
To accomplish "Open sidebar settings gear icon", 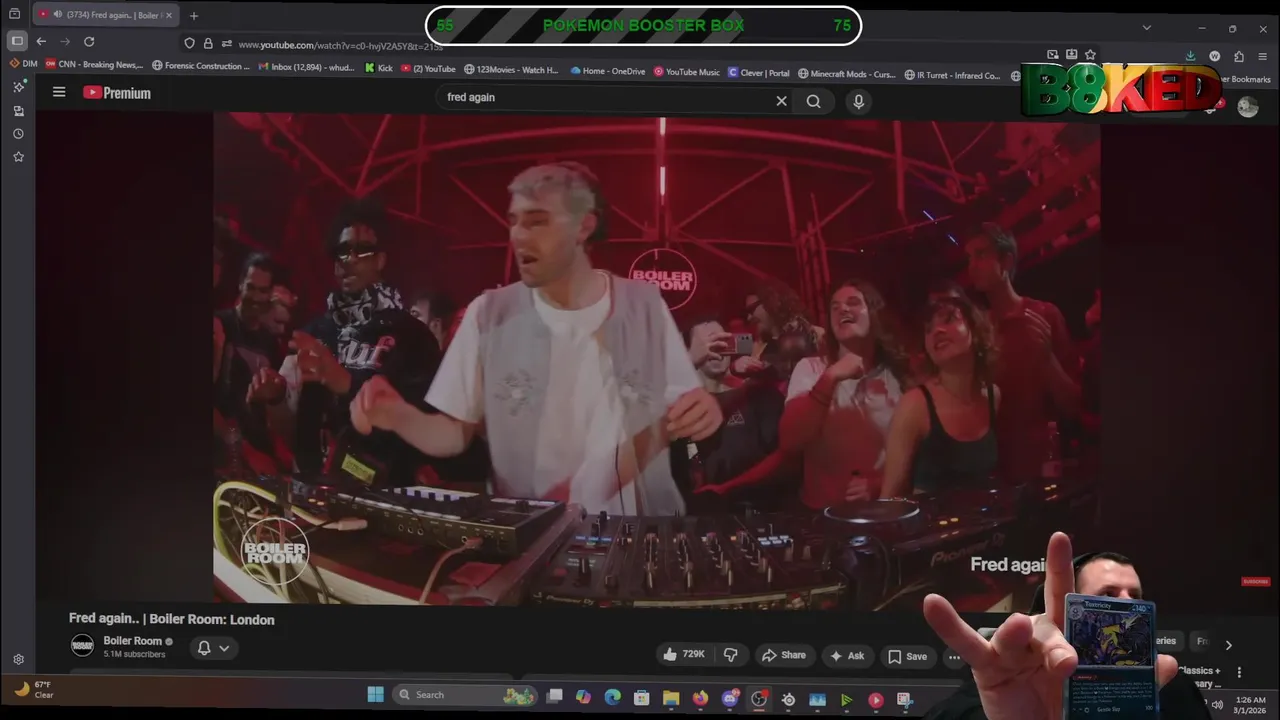I will pos(18,659).
